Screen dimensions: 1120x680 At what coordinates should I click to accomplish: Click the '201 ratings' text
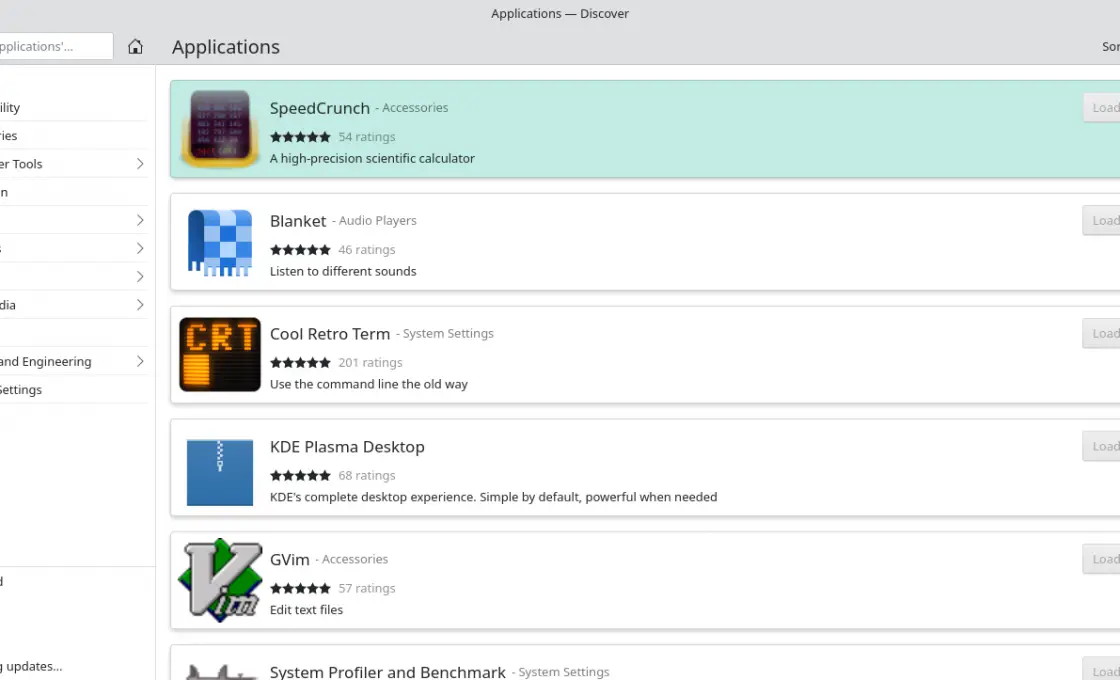[370, 362]
